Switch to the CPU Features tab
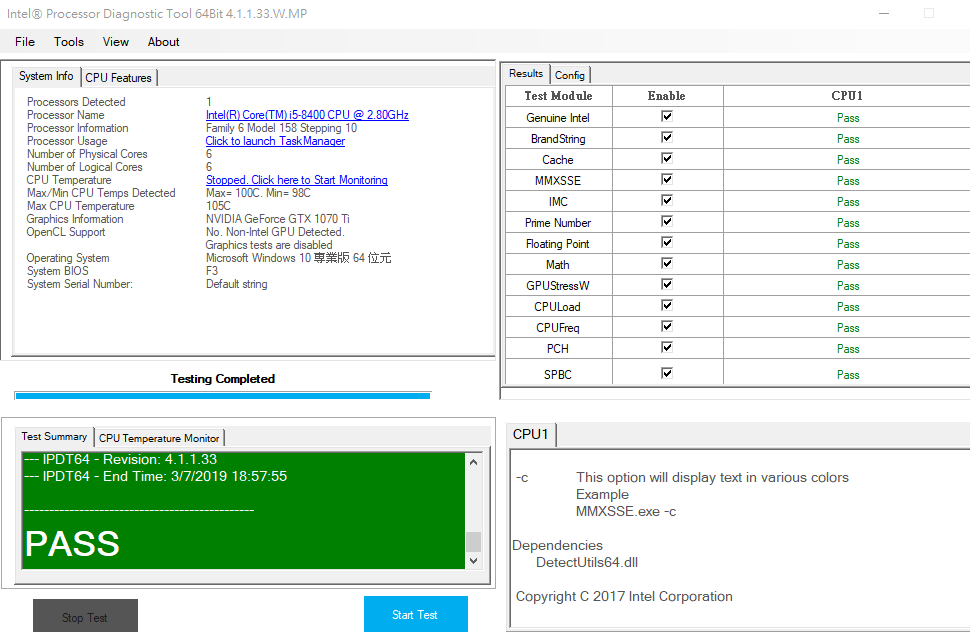Screen dimensions: 970x632 119,78
